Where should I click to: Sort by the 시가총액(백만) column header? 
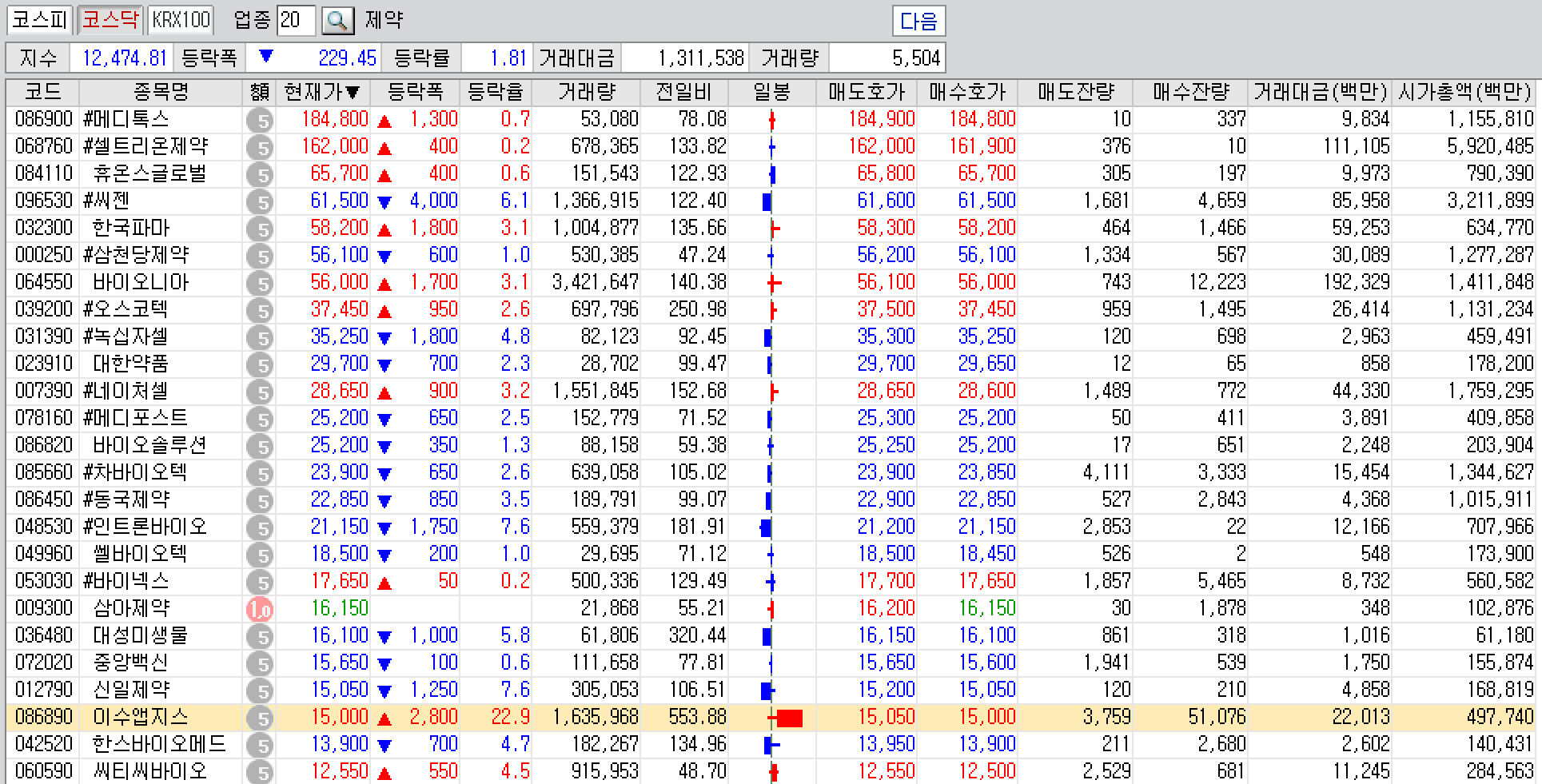coord(1464,92)
